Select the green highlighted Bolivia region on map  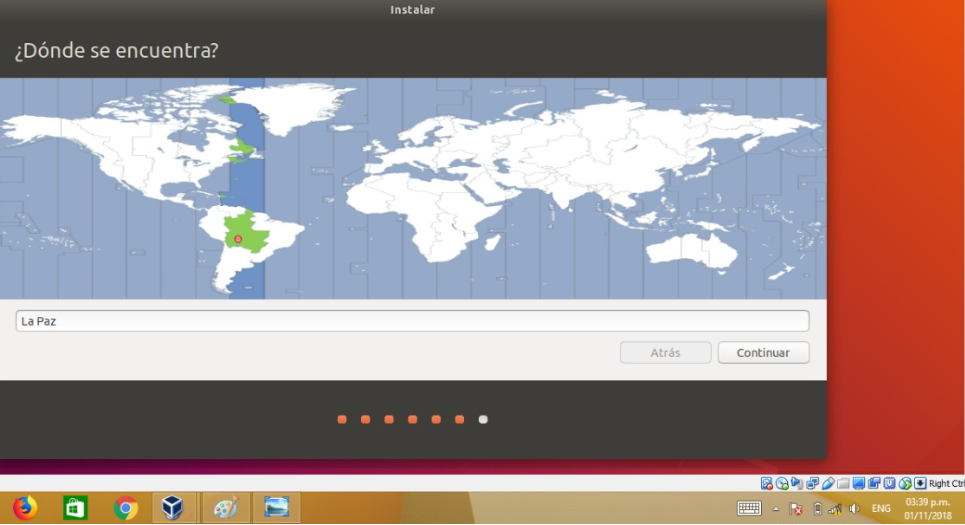coord(249,231)
